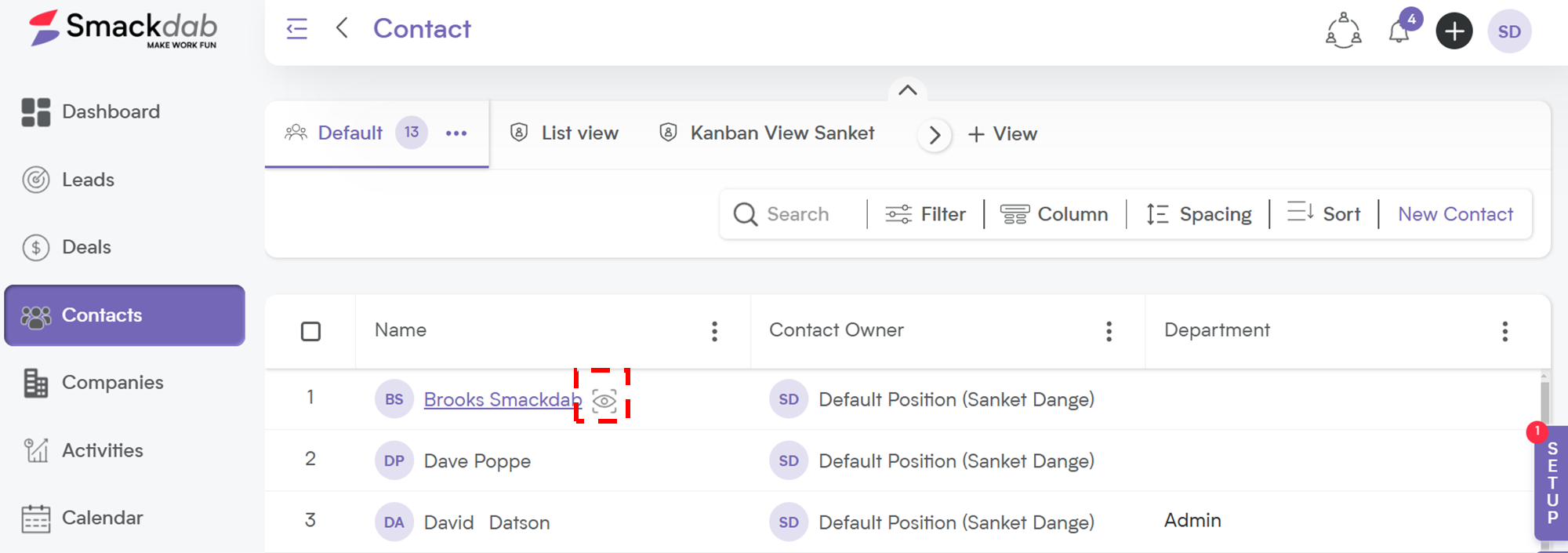Open the Column settings
This screenshot has width=1568, height=553.
click(x=1054, y=214)
